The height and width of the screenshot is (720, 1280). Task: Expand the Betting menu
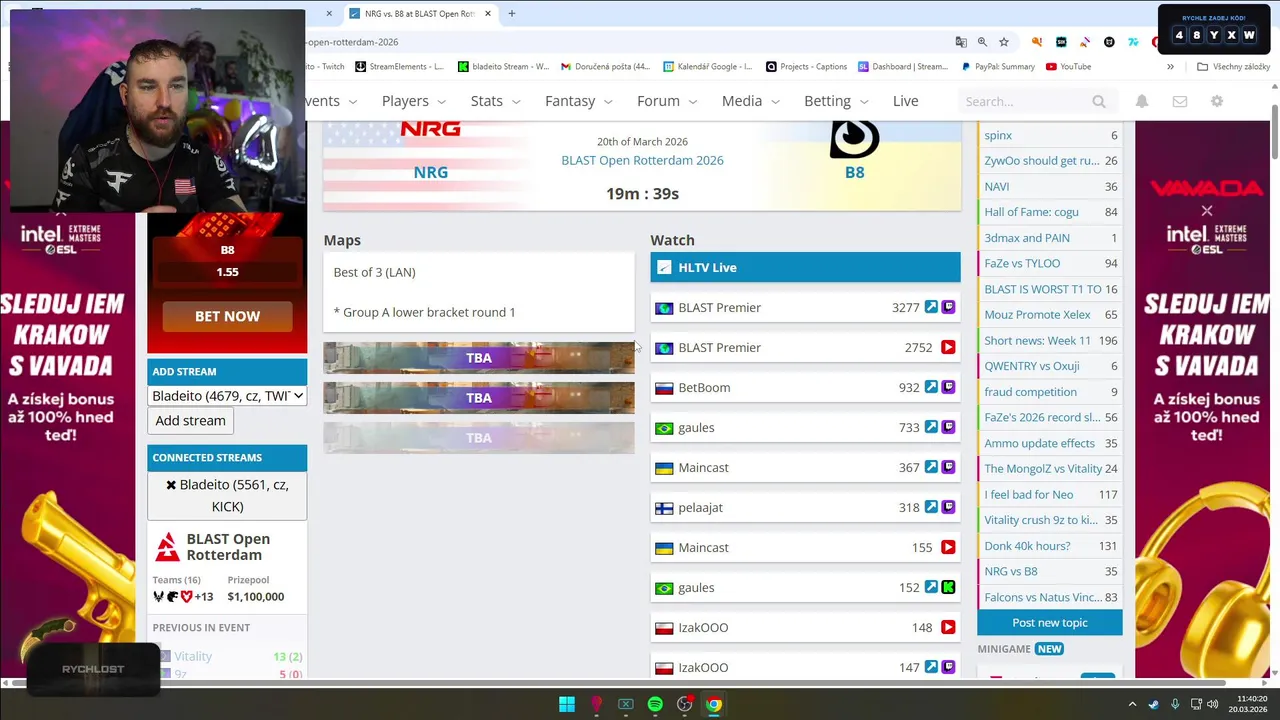pyautogui.click(x=836, y=101)
